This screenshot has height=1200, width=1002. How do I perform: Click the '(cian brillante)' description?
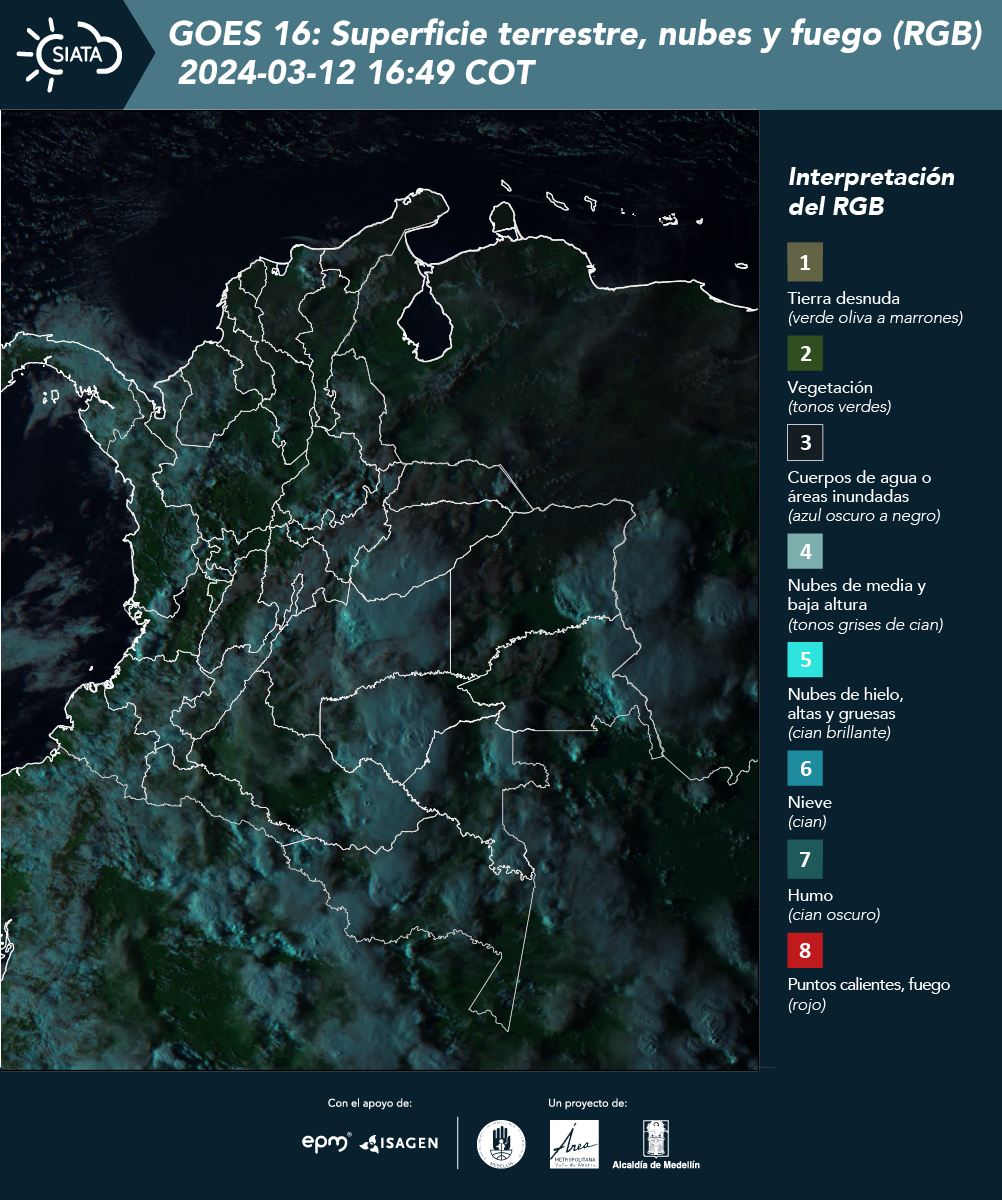click(x=839, y=733)
